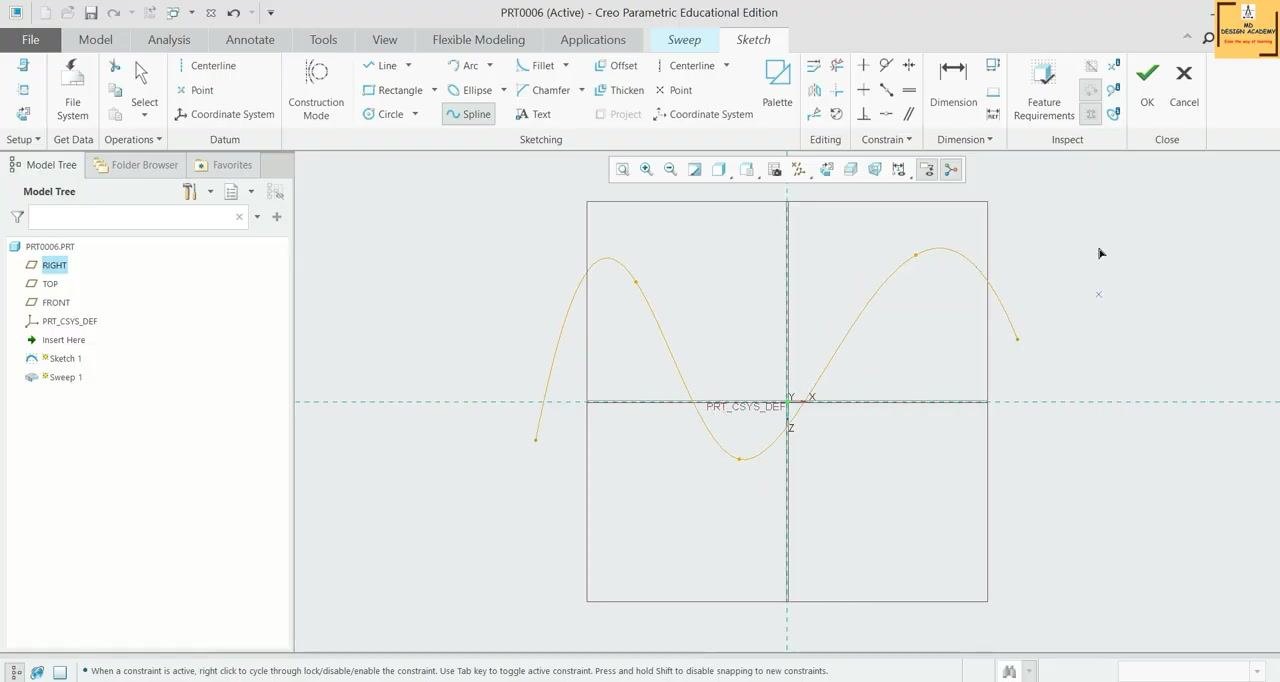
Task: Expand the Circle dropdown arrow
Action: 415,114
